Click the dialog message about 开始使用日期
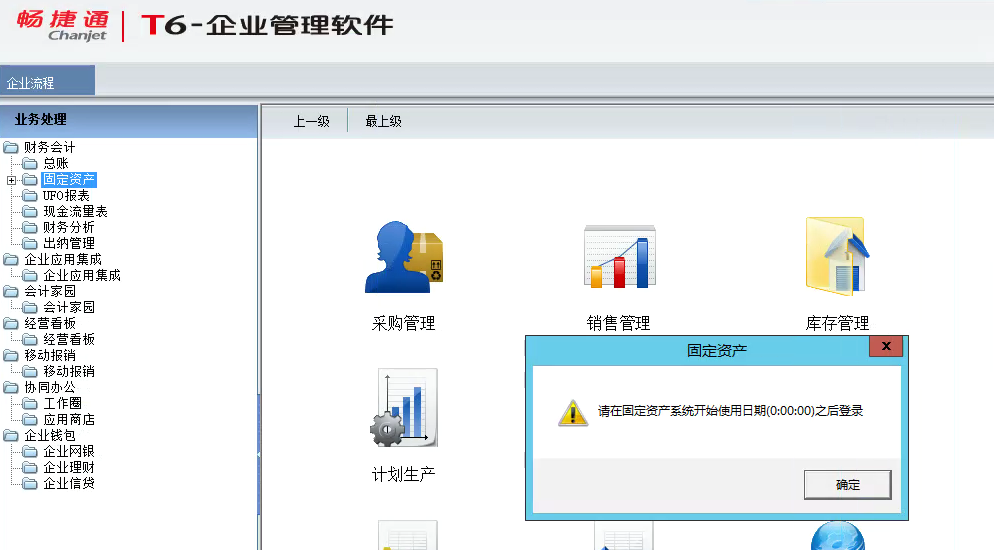The image size is (994, 550). pyautogui.click(x=730, y=411)
